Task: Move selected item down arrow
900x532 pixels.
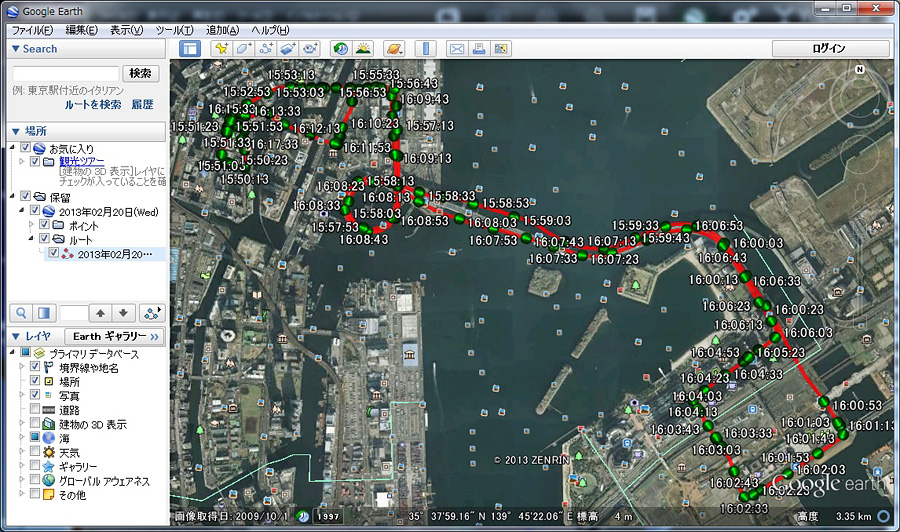Action: [x=123, y=313]
